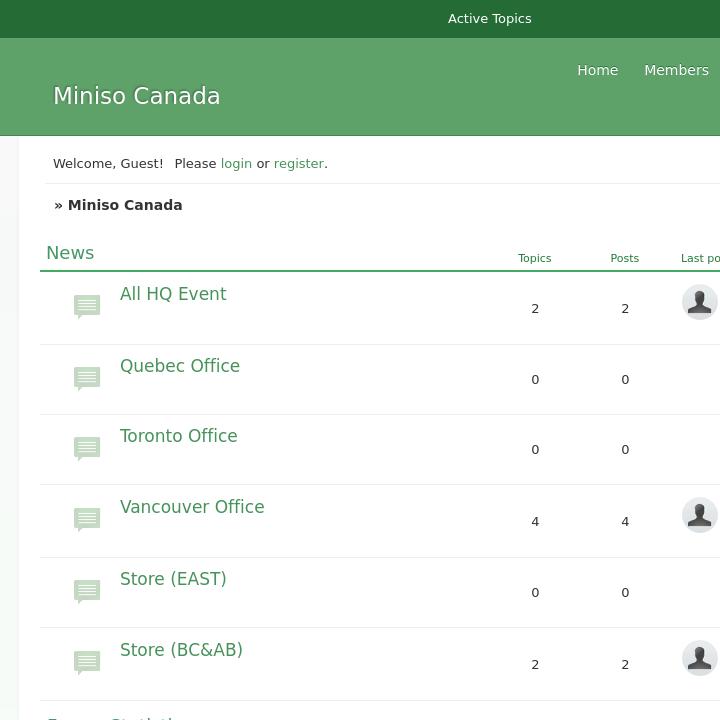Go to the Home navigation item
This screenshot has height=720, width=720.
click(x=597, y=70)
